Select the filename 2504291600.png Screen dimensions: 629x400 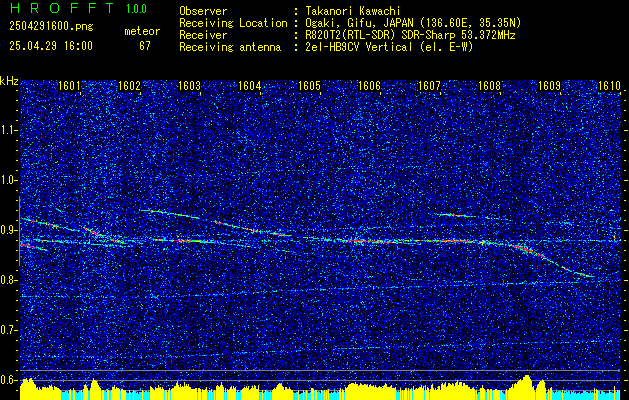click(x=51, y=27)
